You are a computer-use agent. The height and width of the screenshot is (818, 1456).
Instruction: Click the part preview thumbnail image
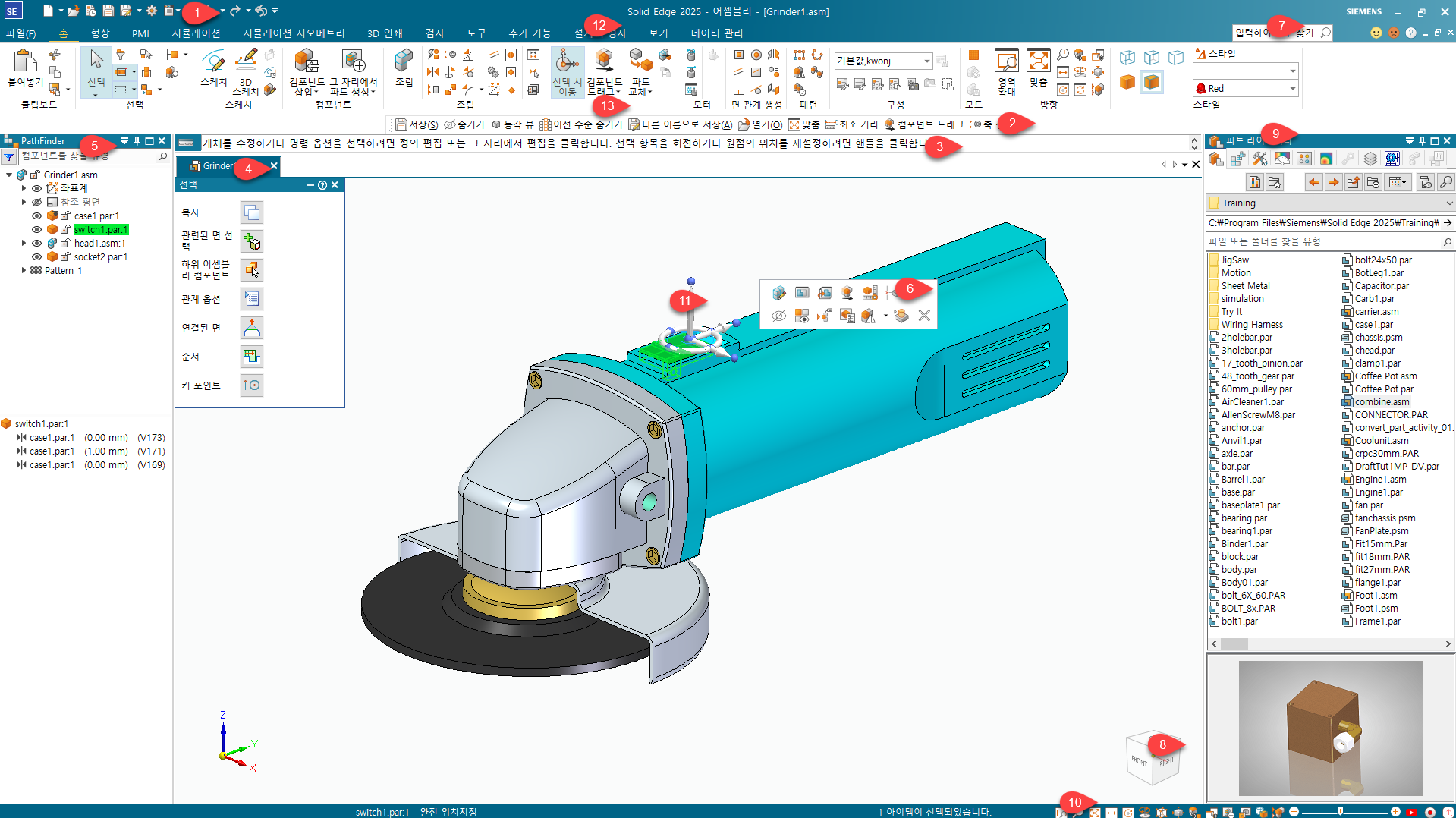[1331, 728]
